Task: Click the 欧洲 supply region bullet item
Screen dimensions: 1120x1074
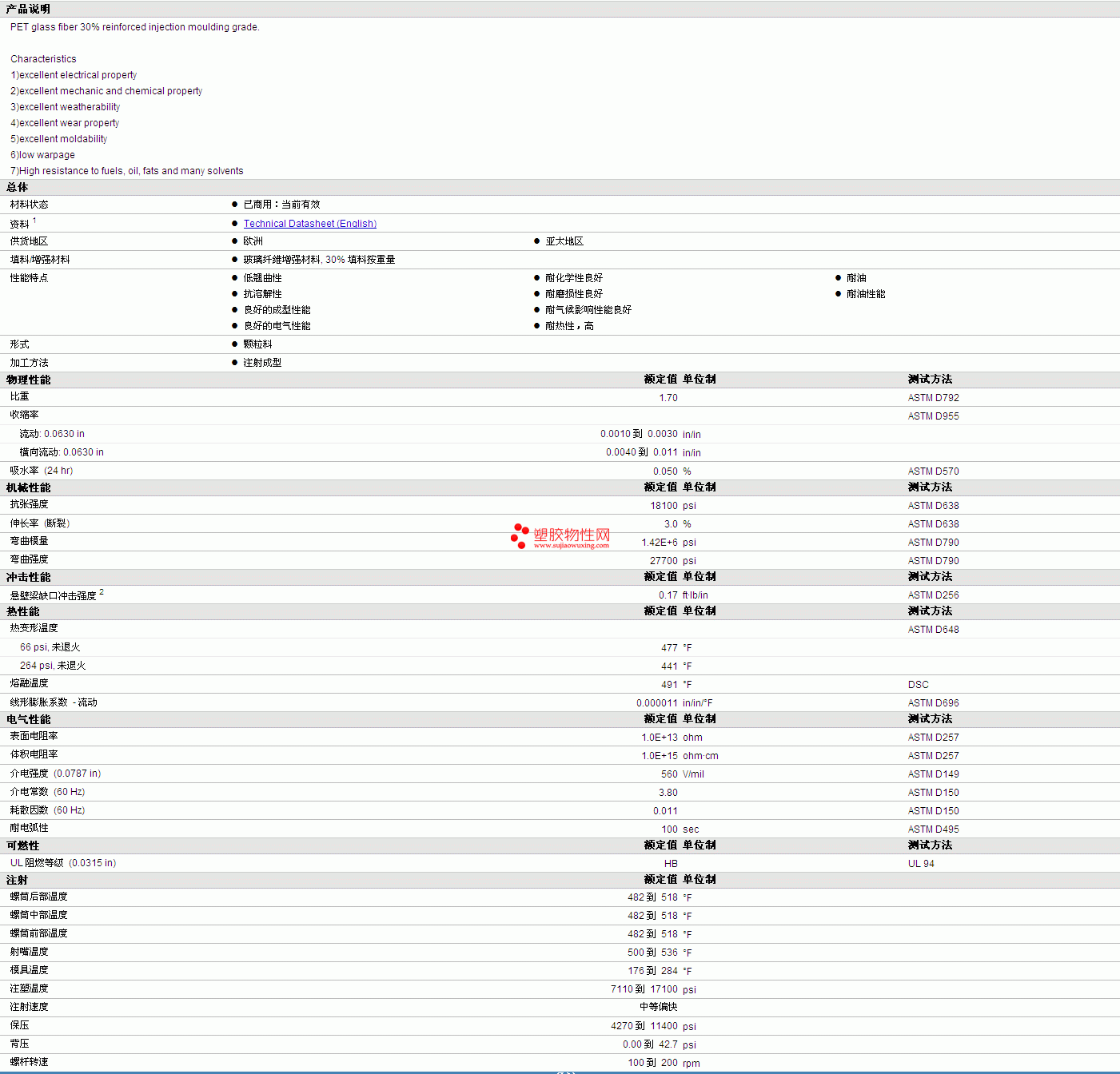Action: [253, 241]
